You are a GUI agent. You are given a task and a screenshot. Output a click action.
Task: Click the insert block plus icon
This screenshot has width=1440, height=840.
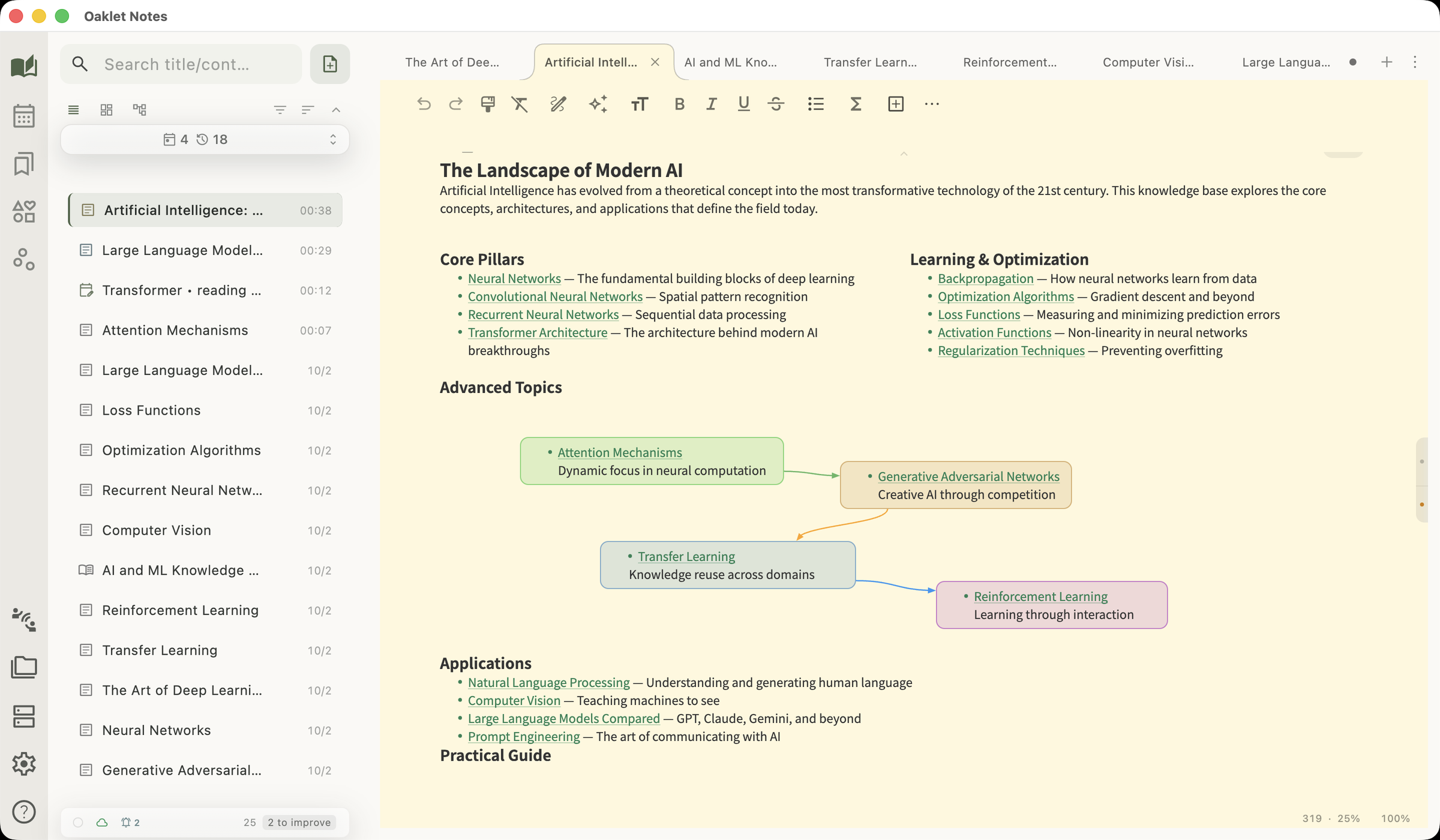tap(895, 104)
